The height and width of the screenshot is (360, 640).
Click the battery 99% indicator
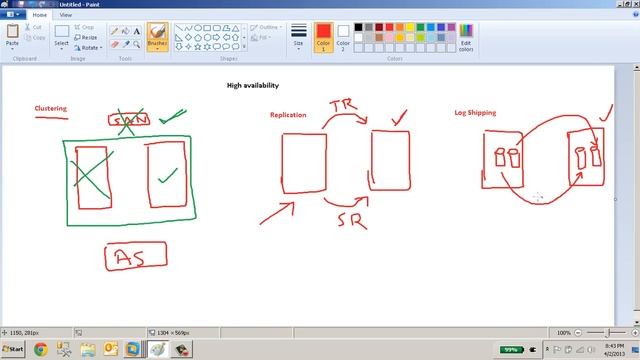pyautogui.click(x=511, y=350)
